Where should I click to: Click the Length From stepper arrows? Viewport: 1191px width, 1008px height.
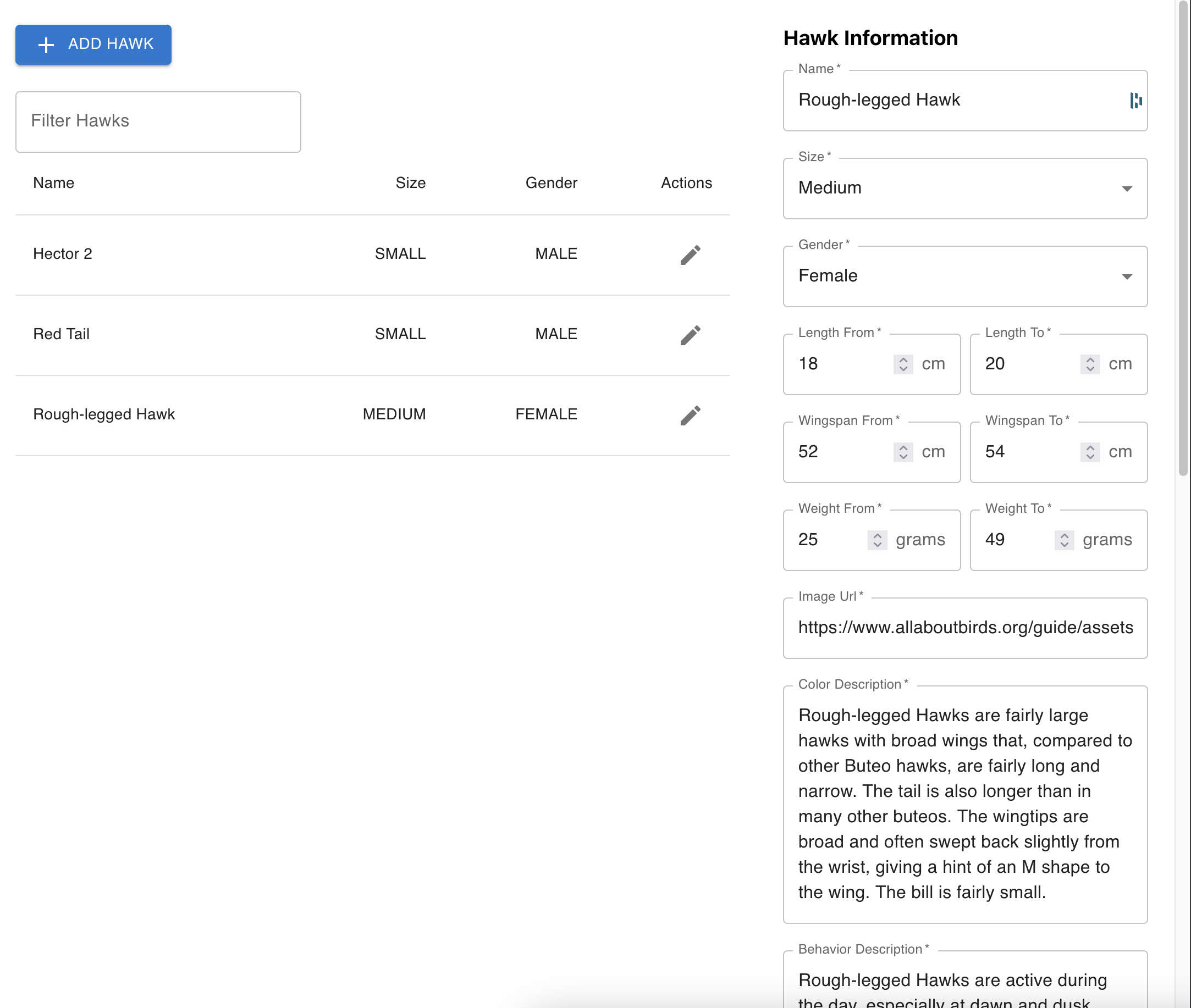(x=903, y=364)
